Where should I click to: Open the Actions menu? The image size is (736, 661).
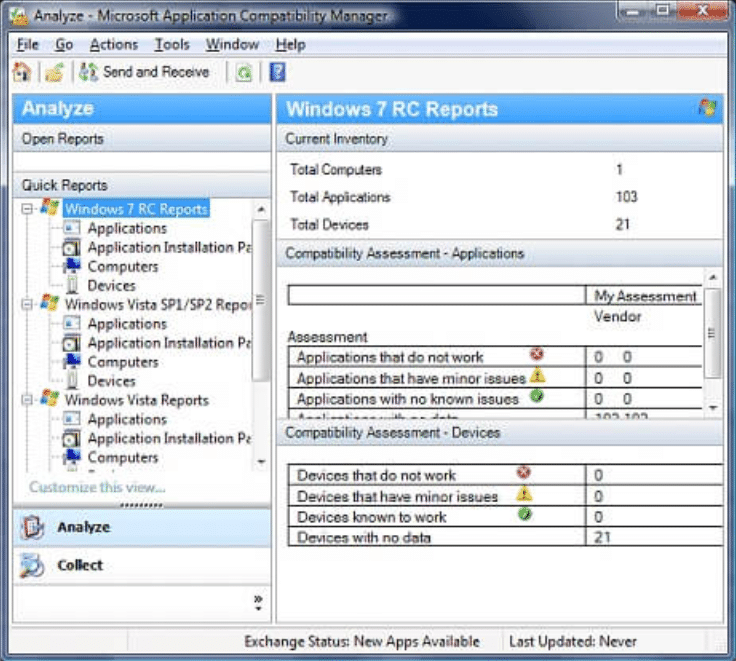(114, 45)
